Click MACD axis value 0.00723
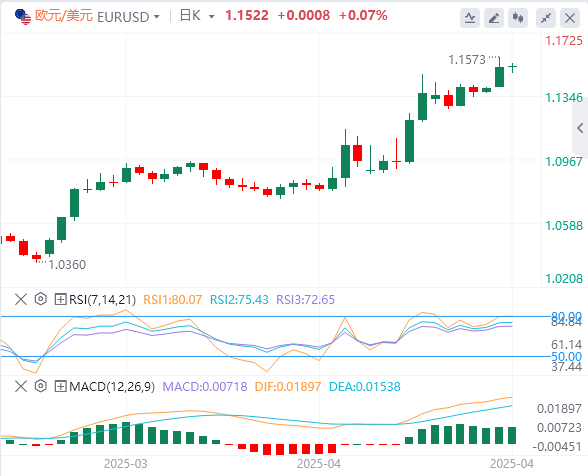The height and width of the screenshot is (476, 588). (559, 428)
